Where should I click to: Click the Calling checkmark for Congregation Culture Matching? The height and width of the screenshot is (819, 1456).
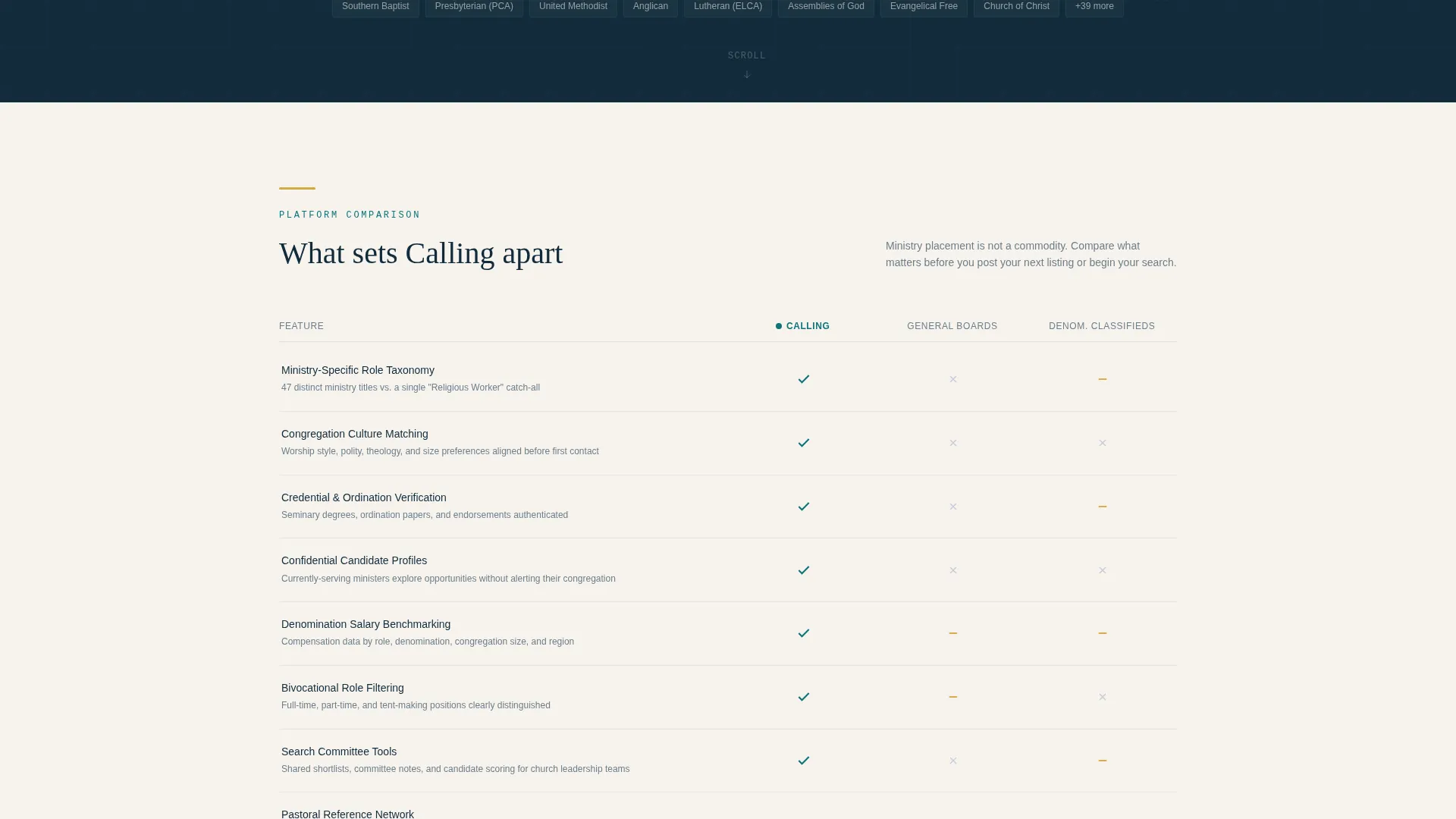804,443
